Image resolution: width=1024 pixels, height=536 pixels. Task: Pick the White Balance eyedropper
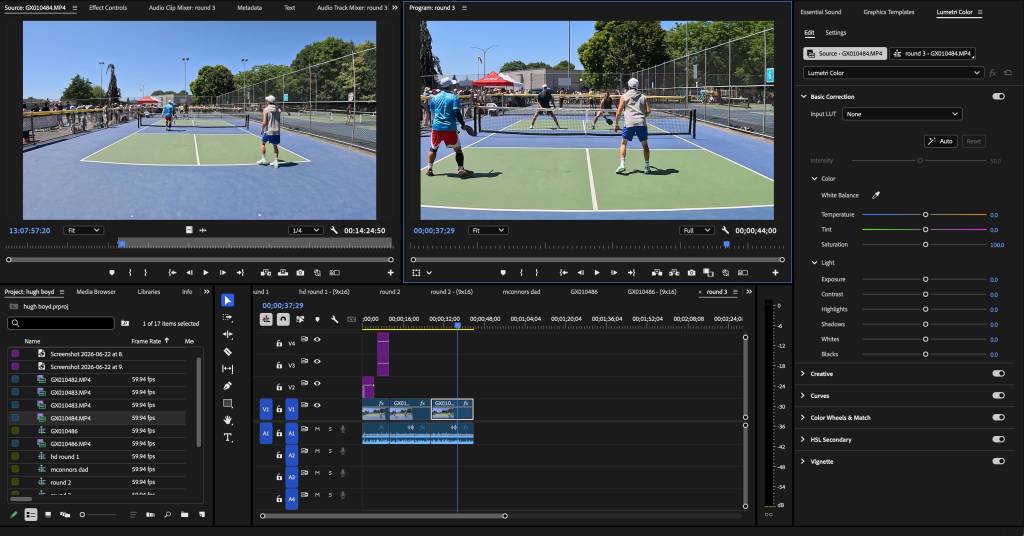pos(876,195)
